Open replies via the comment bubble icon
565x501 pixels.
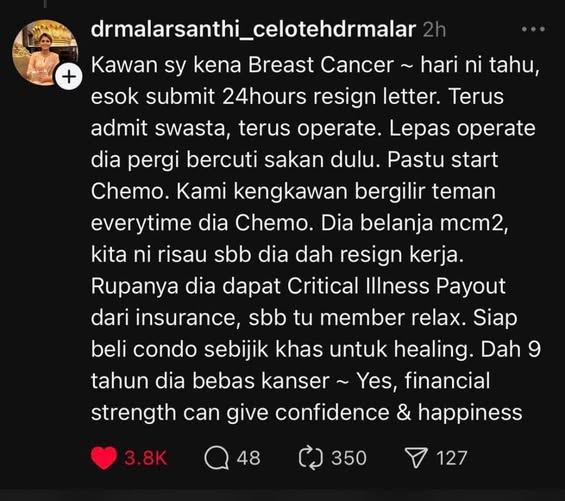click(x=216, y=458)
